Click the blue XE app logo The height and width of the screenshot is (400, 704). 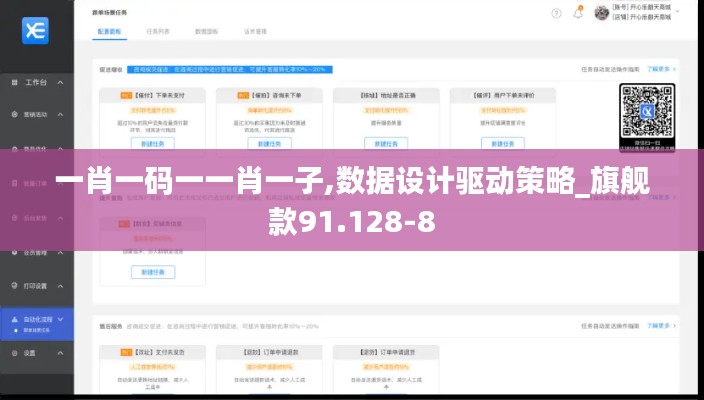[35, 30]
